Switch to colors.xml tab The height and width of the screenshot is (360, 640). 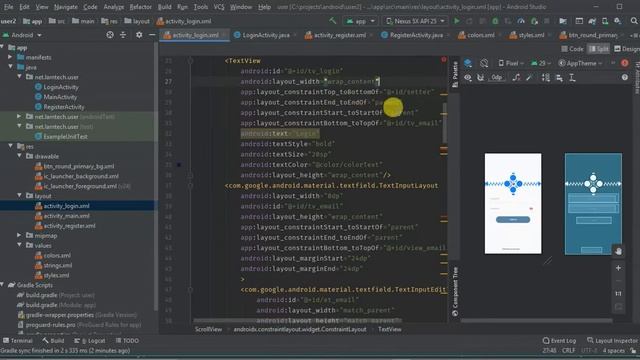[x=477, y=35]
